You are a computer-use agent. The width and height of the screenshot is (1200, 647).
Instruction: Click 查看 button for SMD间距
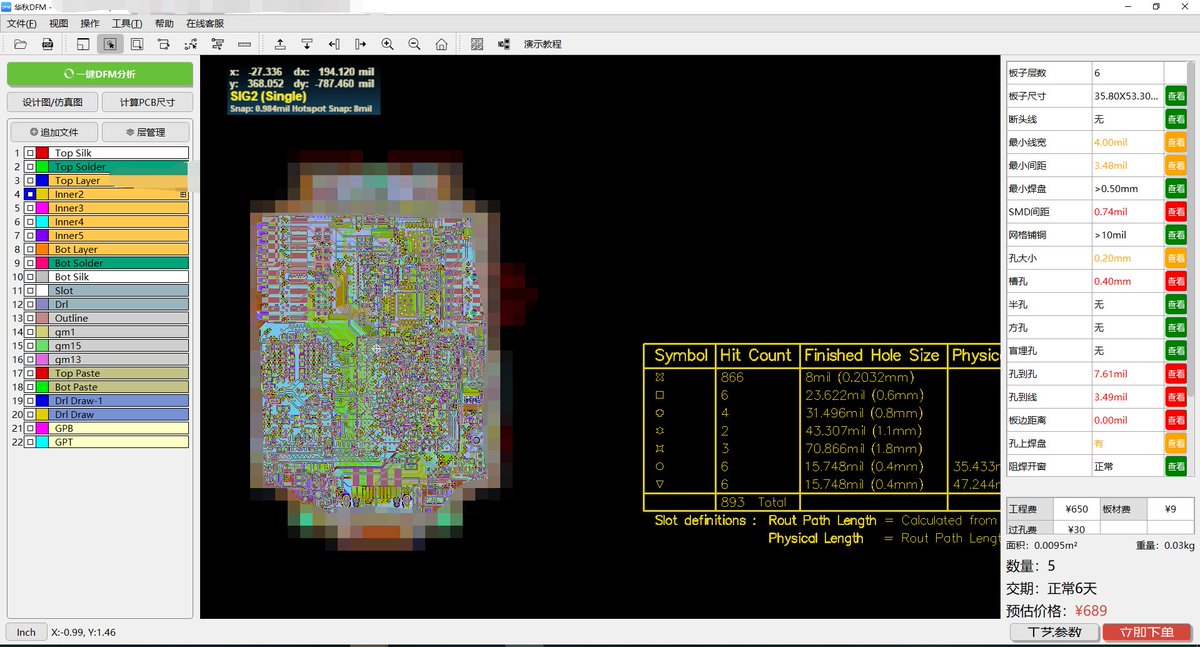click(1176, 212)
